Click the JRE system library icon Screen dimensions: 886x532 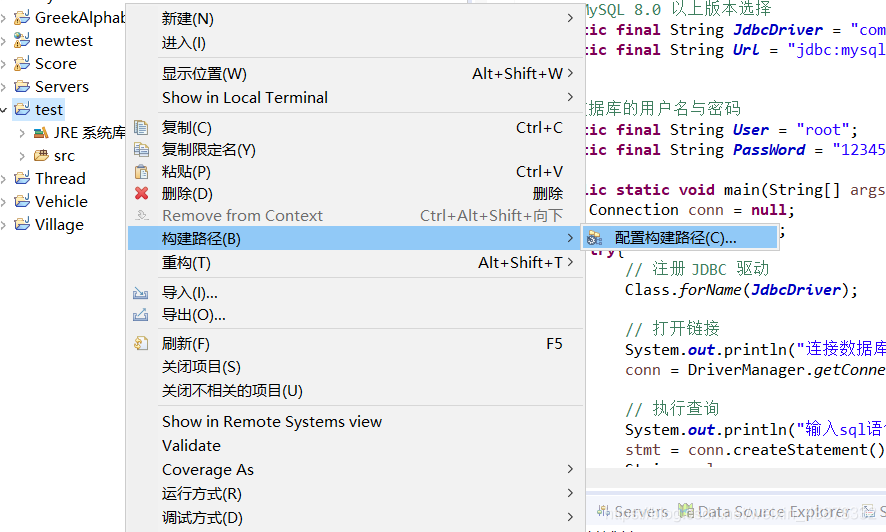(41, 133)
